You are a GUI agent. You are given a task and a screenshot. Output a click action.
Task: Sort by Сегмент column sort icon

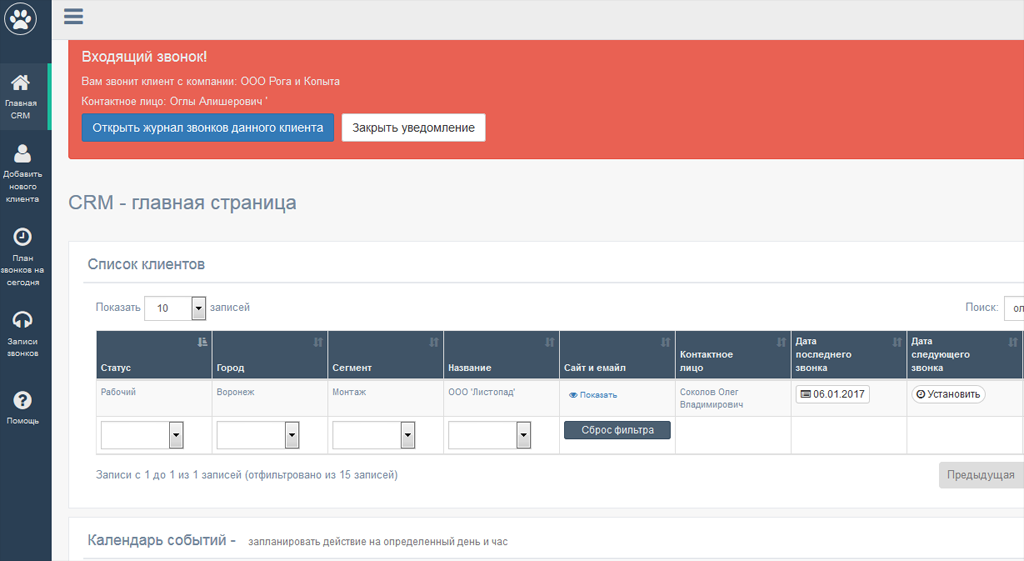[434, 342]
